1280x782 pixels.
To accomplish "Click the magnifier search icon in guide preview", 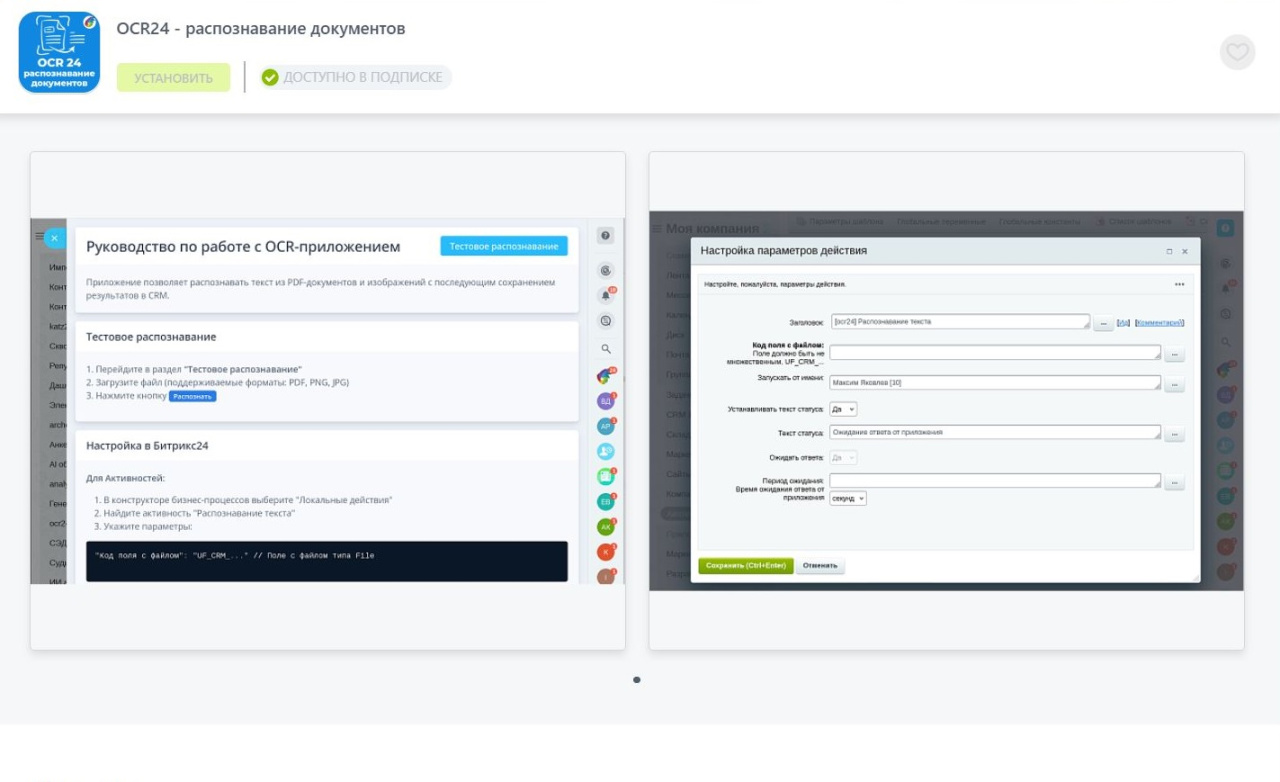I will [605, 349].
